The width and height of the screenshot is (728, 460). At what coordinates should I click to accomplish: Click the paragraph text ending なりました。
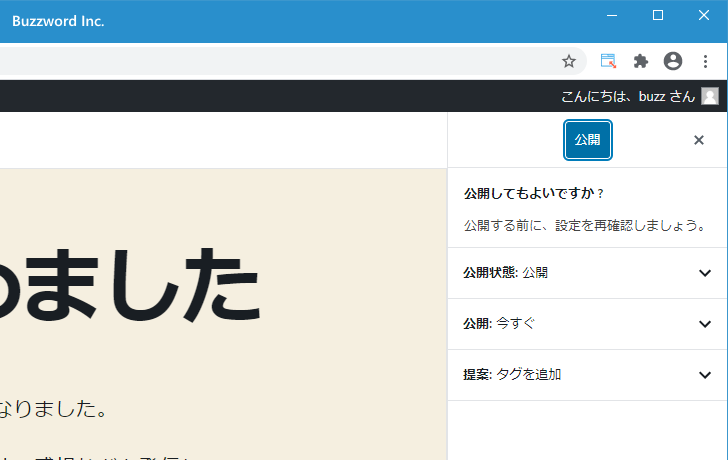pyautogui.click(x=53, y=409)
